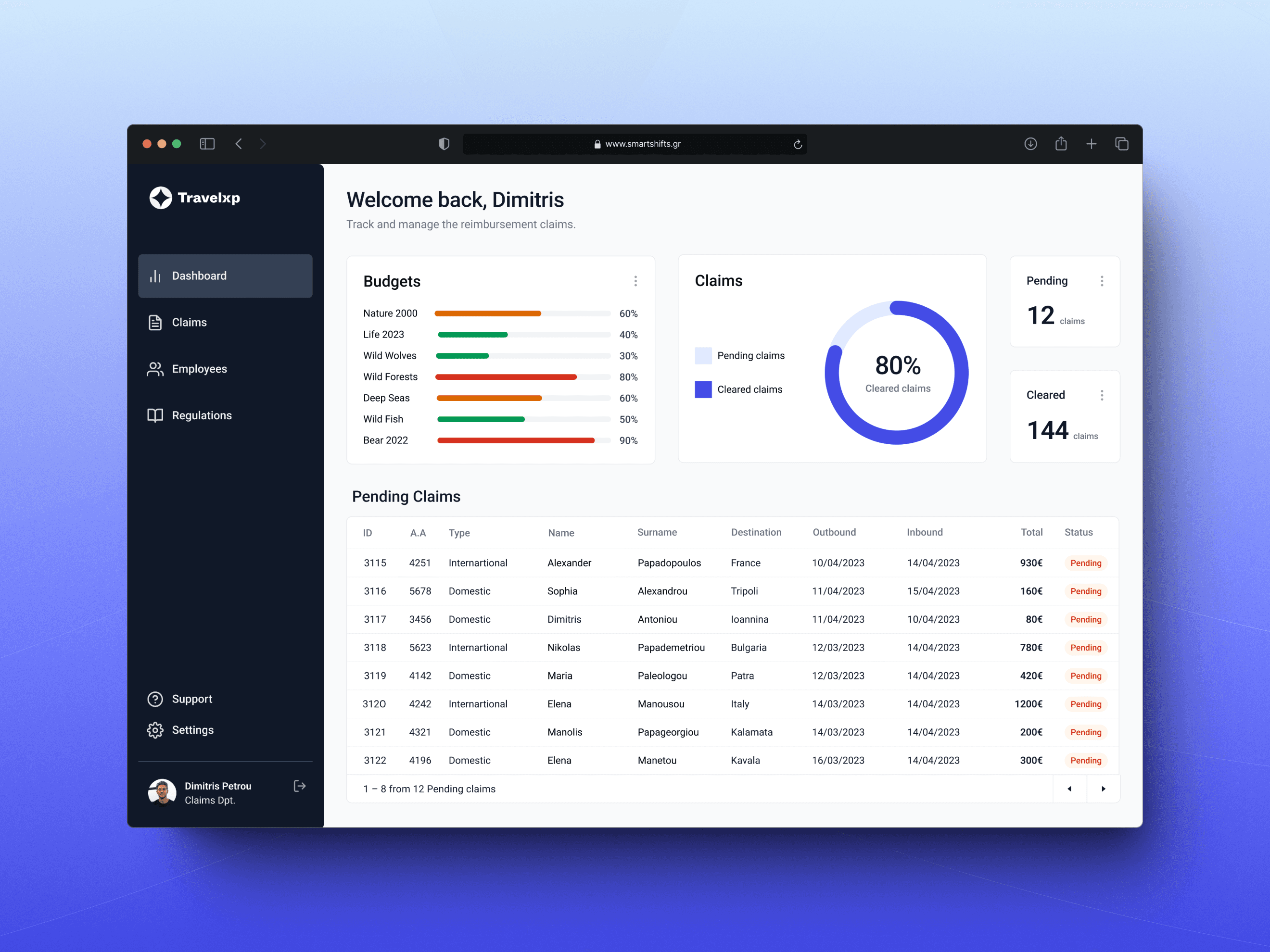Open the Budgets card options menu
Viewport: 1270px width, 952px height.
(635, 281)
